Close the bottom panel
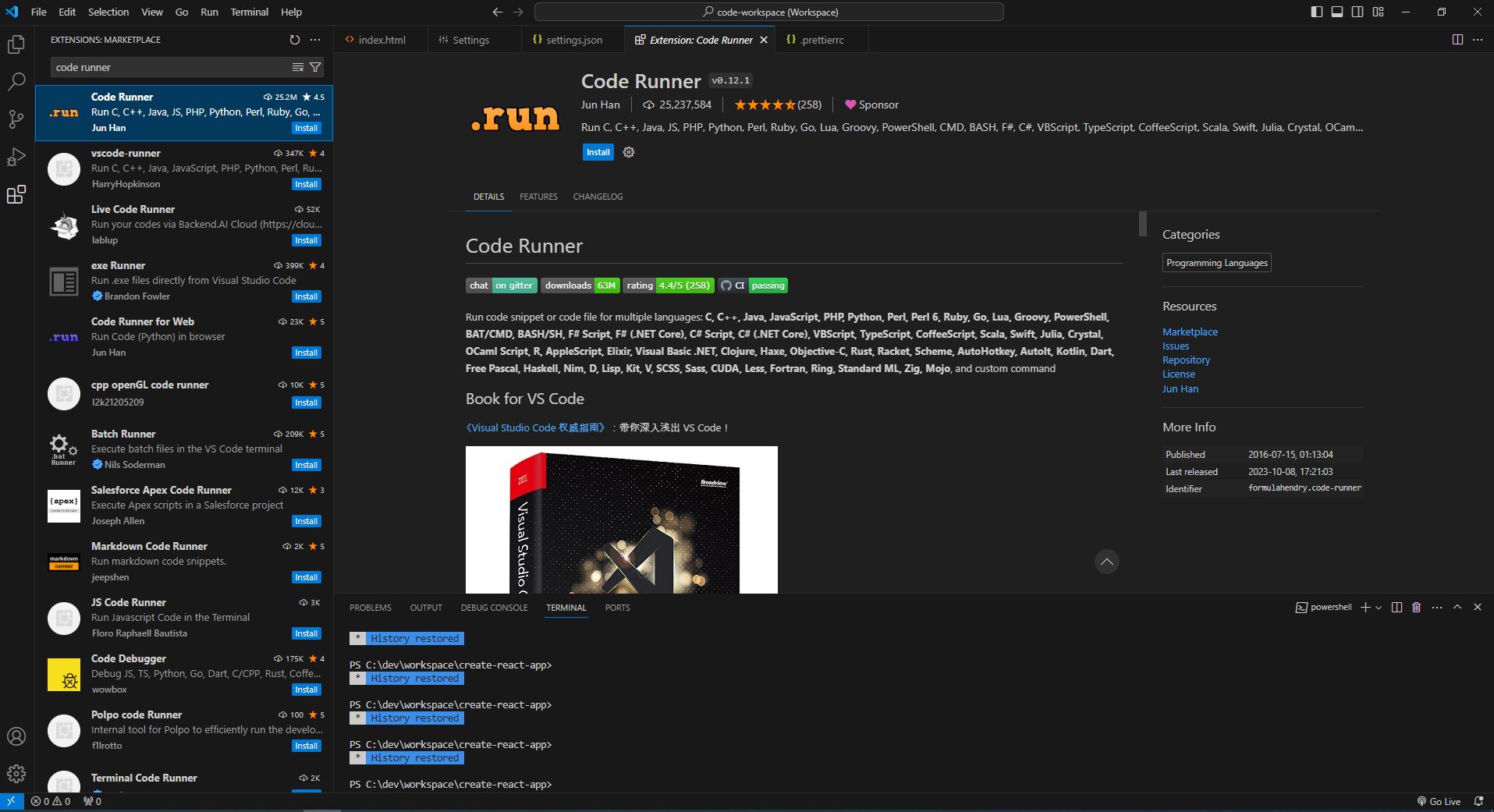This screenshot has height=812, width=1494. 1478,607
